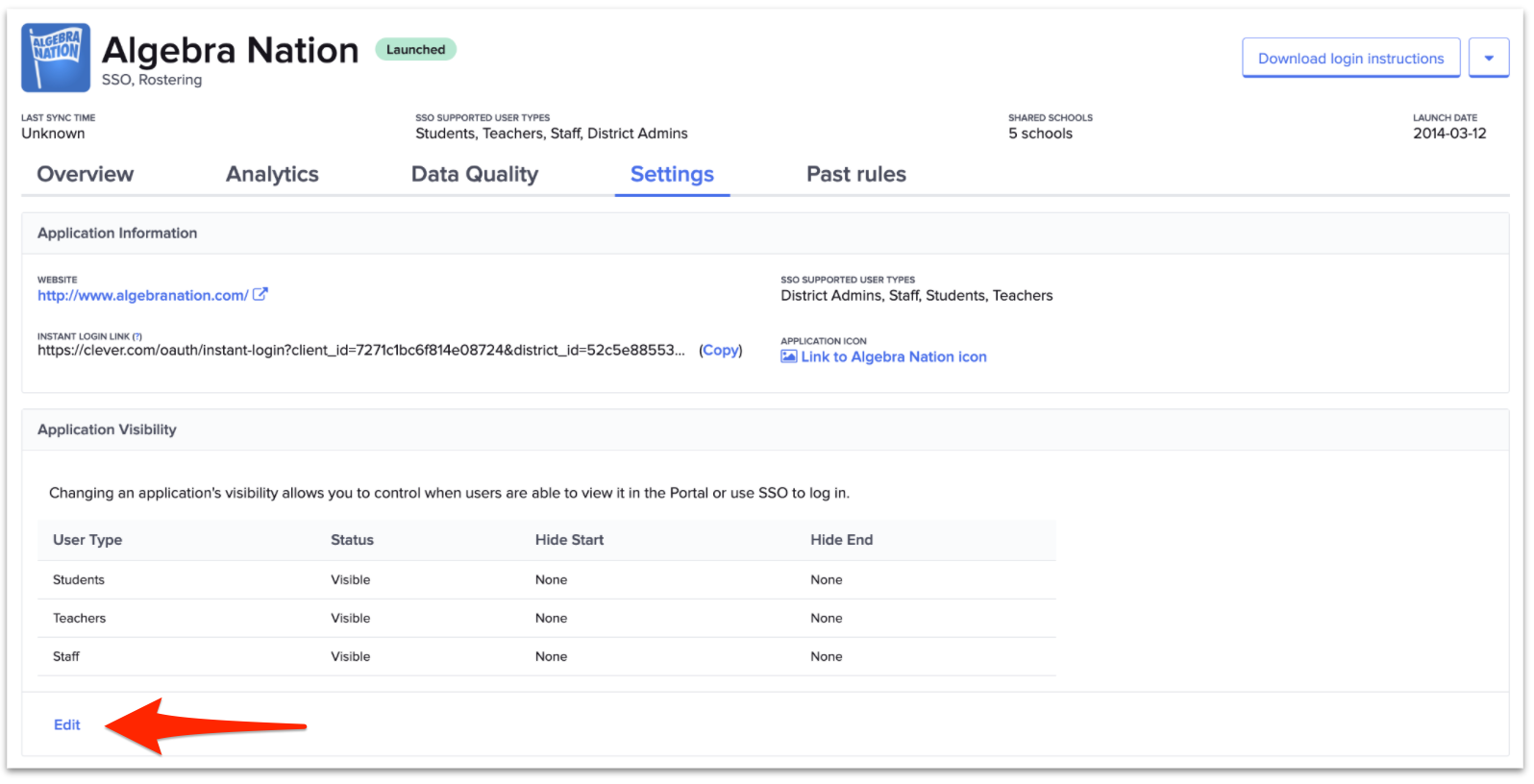Open the algebranation.com website link
This screenshot has height=784, width=1534.
(142, 296)
